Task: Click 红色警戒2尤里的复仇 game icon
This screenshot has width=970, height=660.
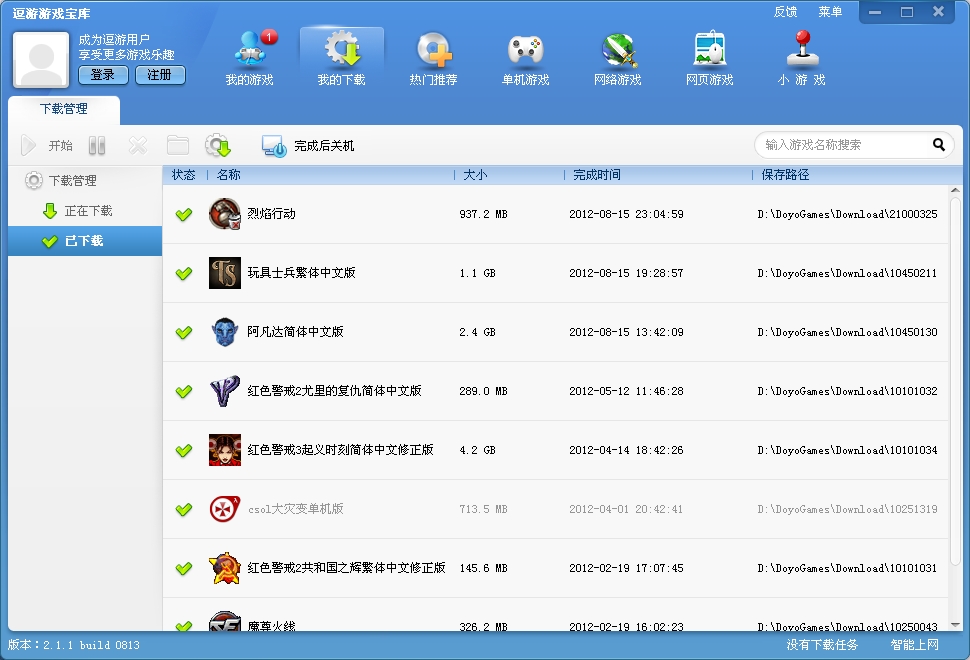Action: (x=225, y=391)
